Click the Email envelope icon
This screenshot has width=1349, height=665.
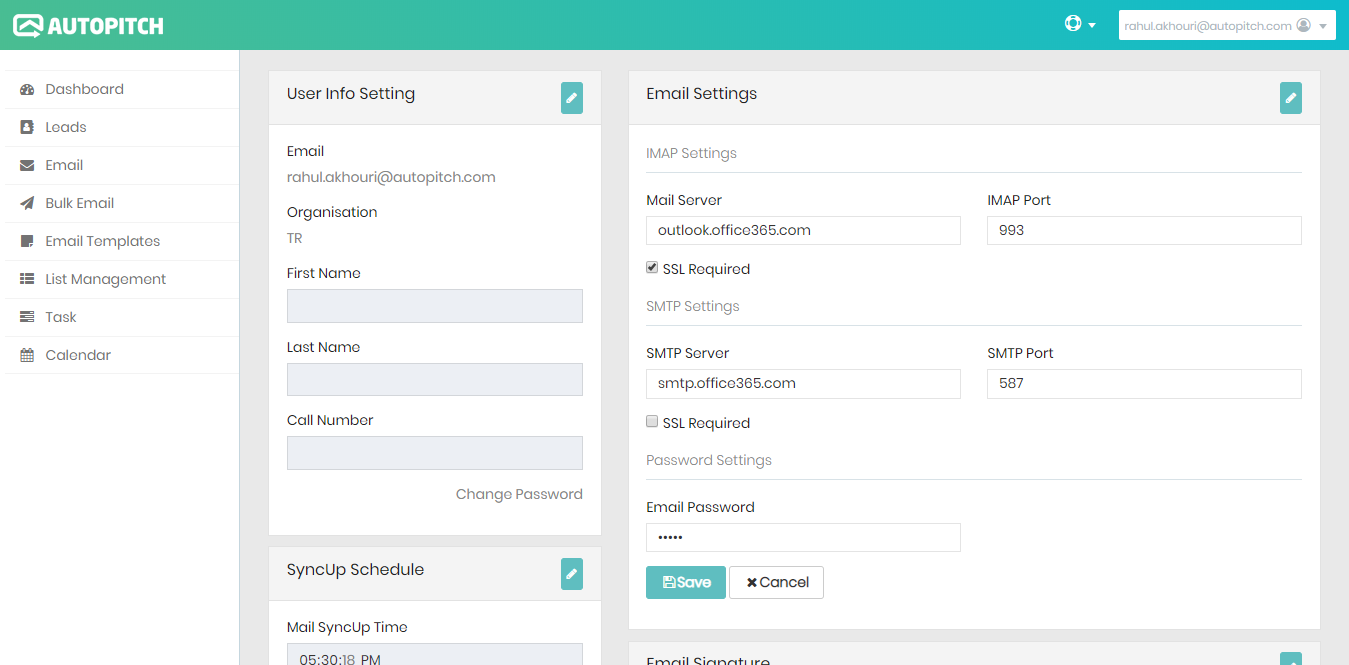(x=27, y=165)
